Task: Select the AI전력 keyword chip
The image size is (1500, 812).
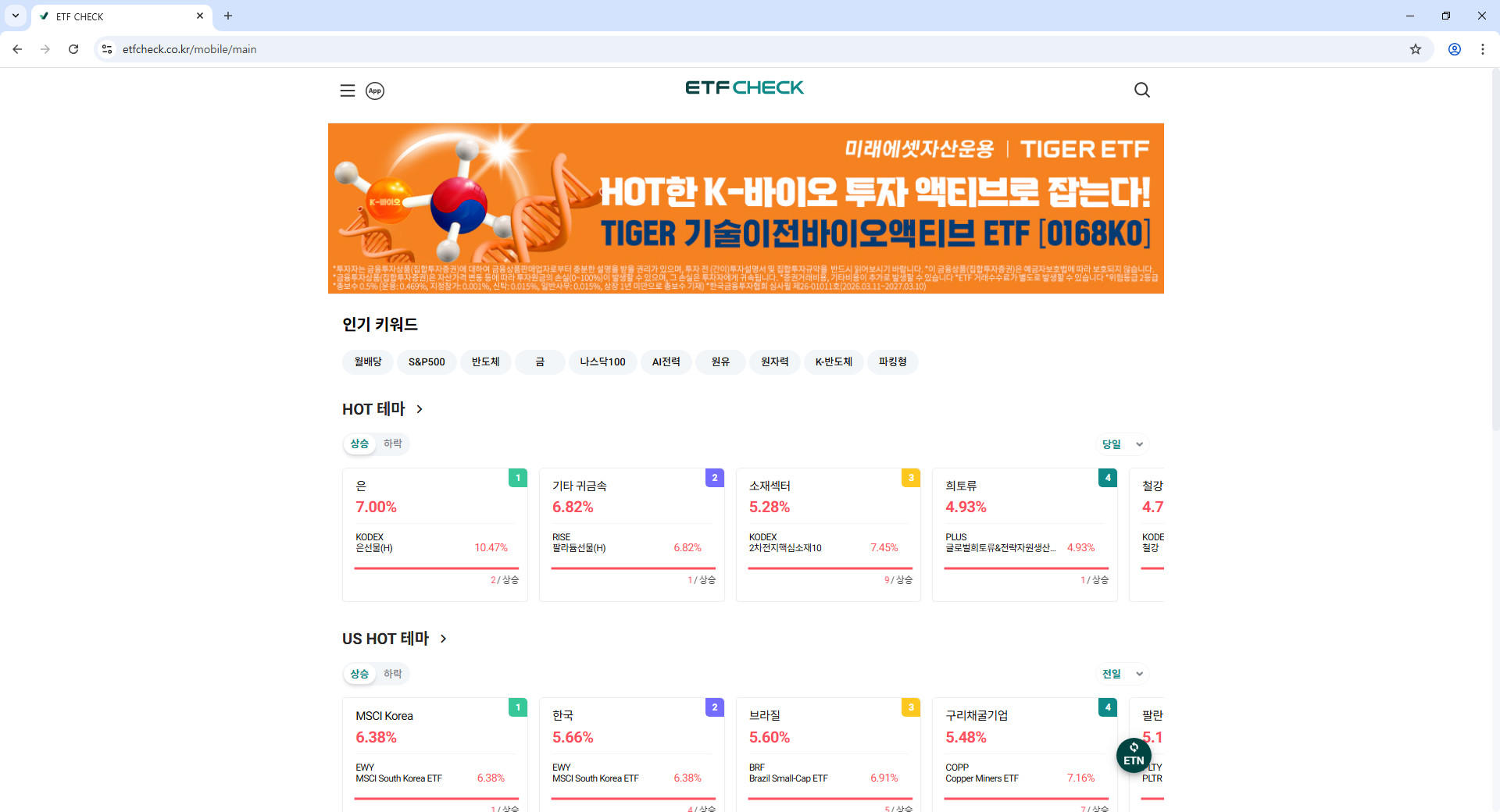Action: [666, 361]
